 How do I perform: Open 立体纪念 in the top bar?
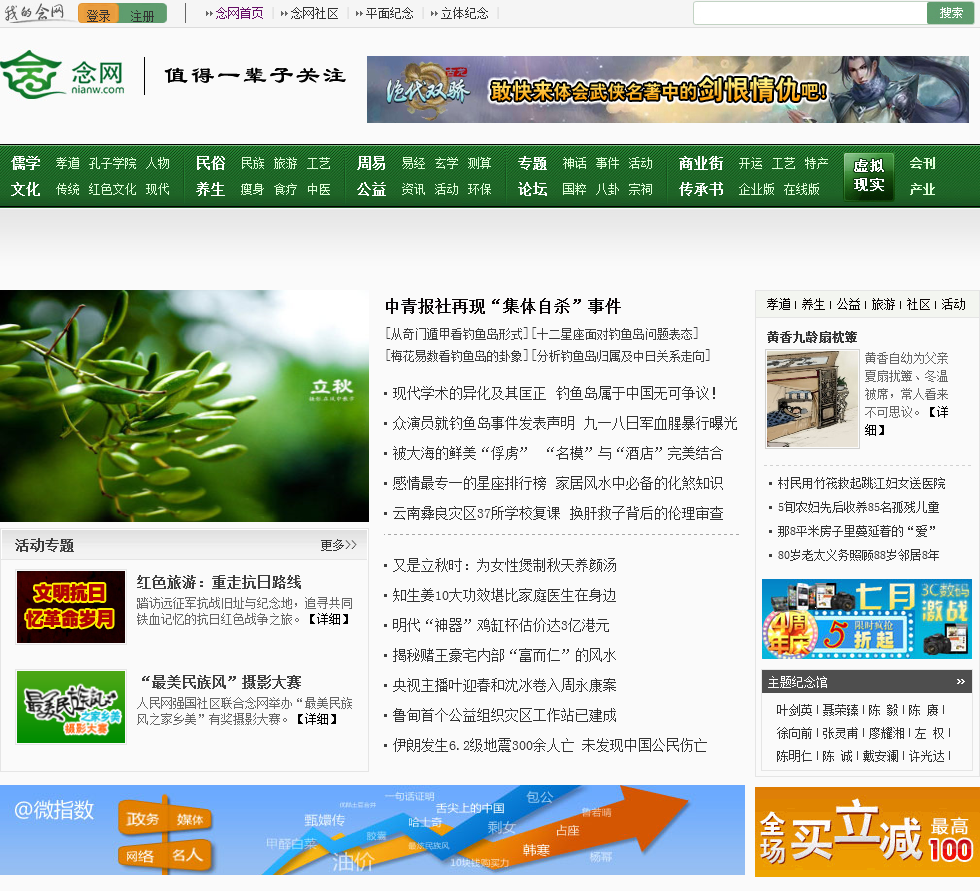pos(464,13)
